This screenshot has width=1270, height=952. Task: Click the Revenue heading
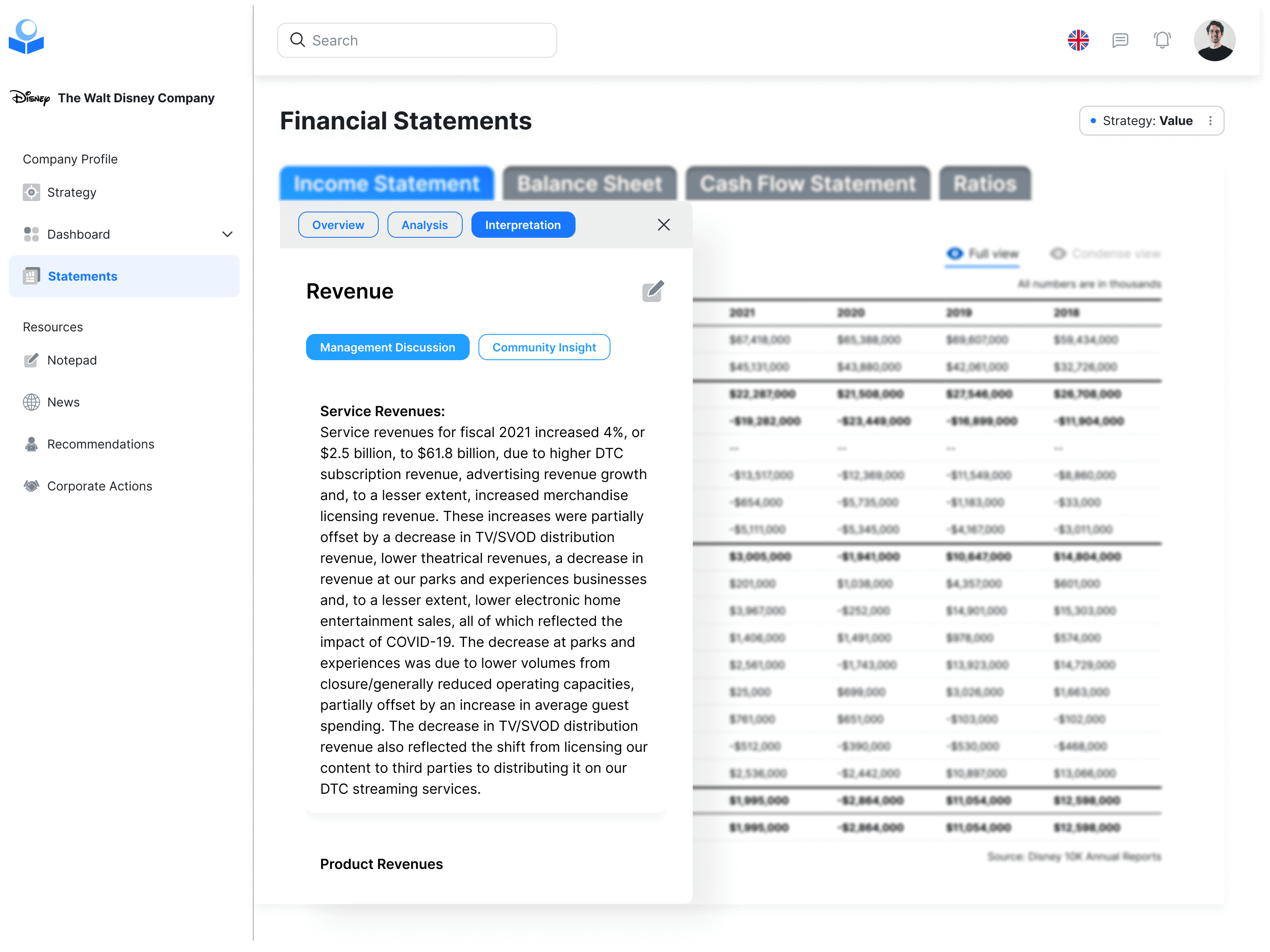pos(350,292)
